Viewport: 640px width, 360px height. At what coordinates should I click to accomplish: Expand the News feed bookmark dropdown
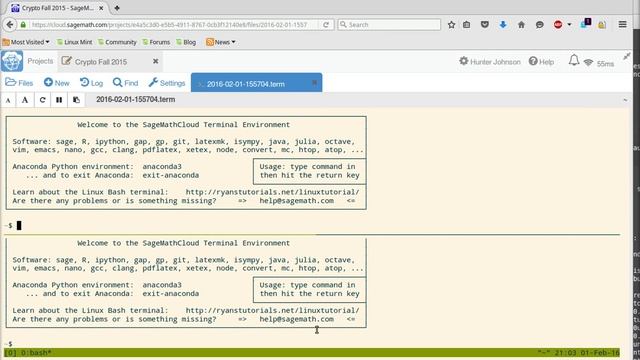click(x=221, y=42)
